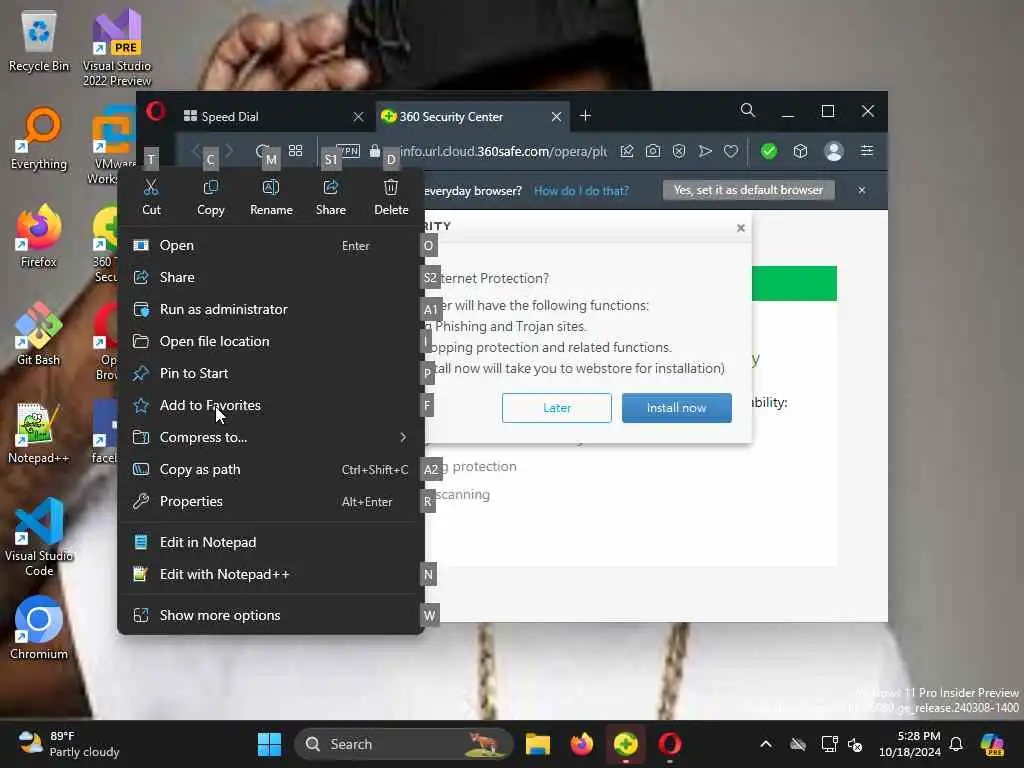Close the 360 Security Center tab

[x=556, y=117]
